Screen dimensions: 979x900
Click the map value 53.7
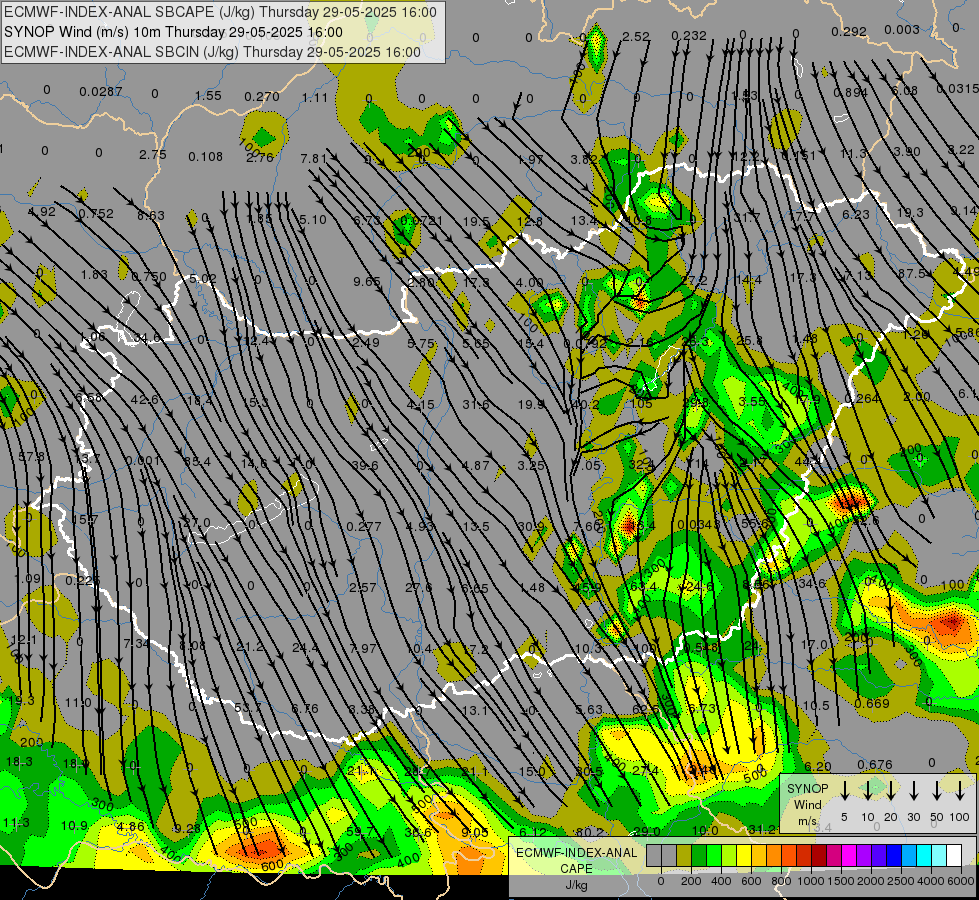pyautogui.click(x=248, y=707)
